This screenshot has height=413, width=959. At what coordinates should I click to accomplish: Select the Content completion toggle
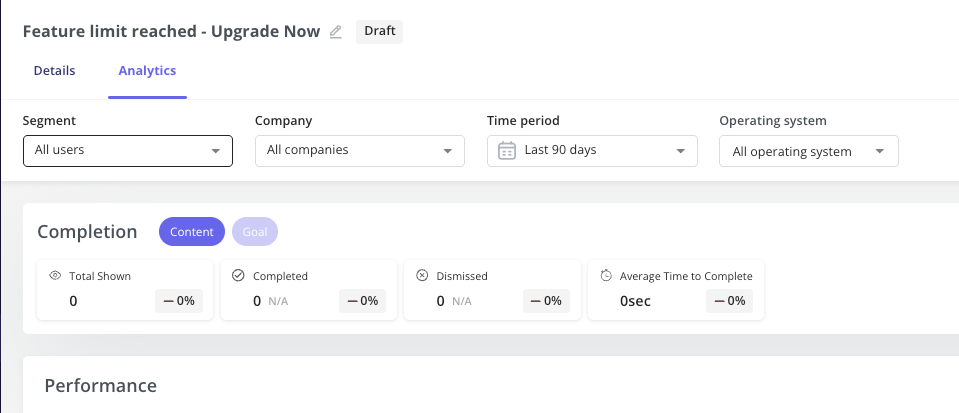[192, 232]
